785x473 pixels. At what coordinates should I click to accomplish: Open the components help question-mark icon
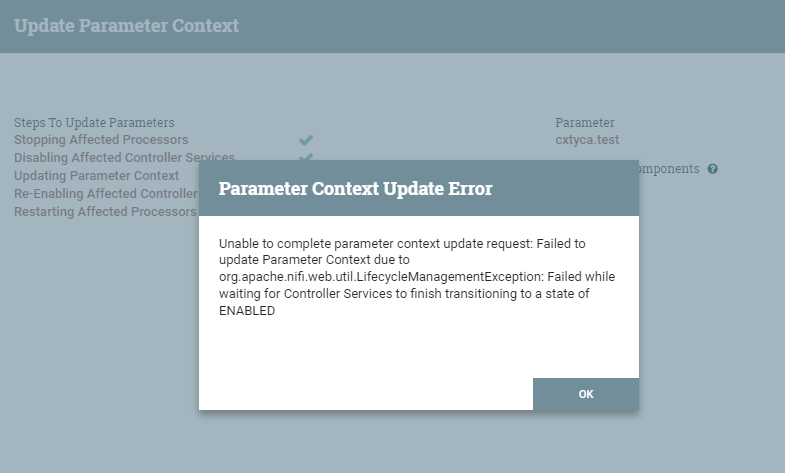[712, 169]
